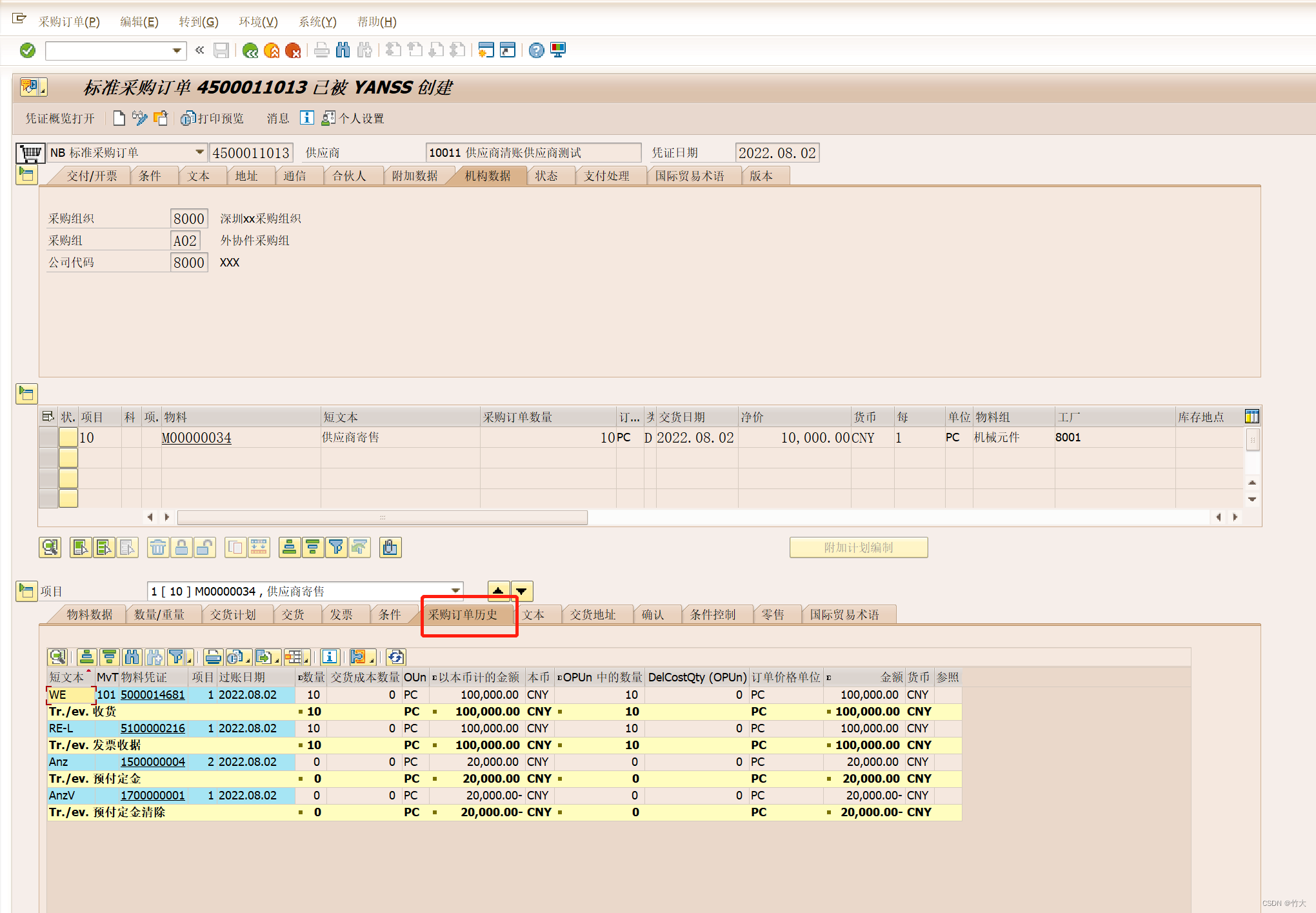The height and width of the screenshot is (913, 1316).
Task: Open the command field dropdown arrow
Action: pyautogui.click(x=177, y=50)
